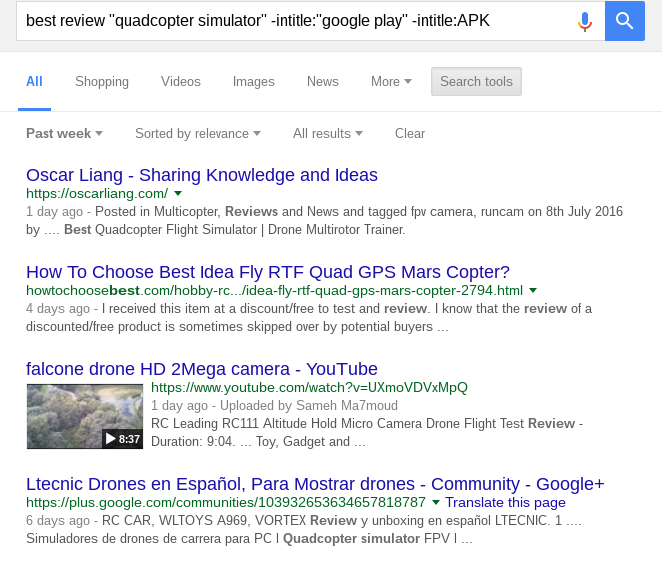
Task: Click the plus.google.com/communities green URL text
Action: 226,503
